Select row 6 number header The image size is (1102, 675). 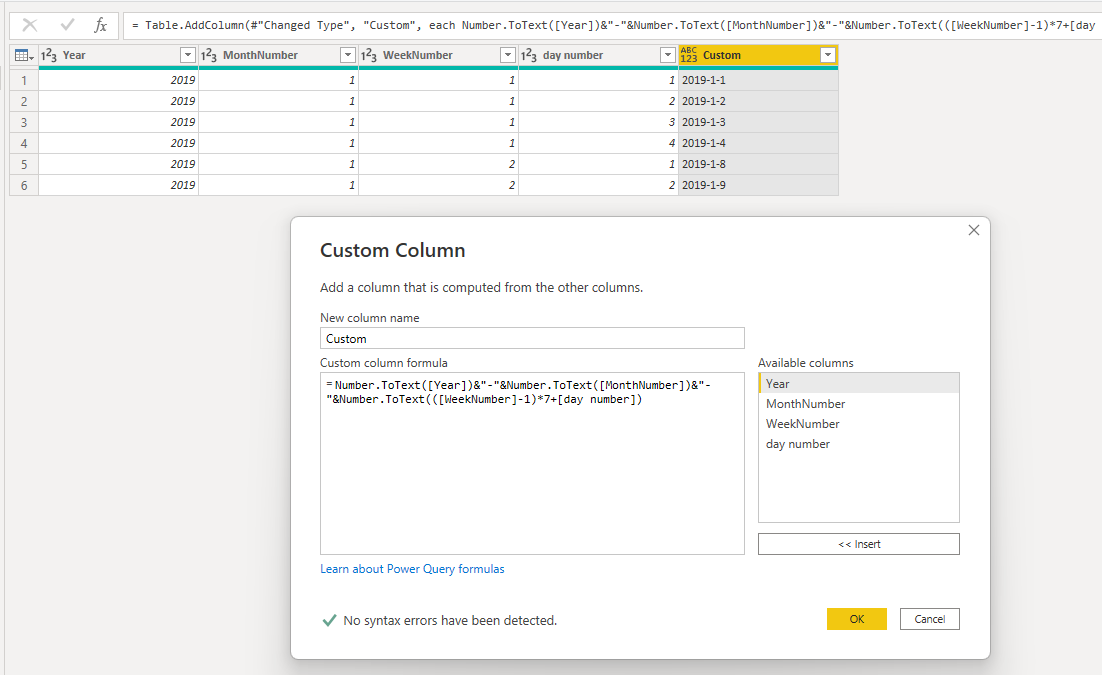(x=24, y=185)
